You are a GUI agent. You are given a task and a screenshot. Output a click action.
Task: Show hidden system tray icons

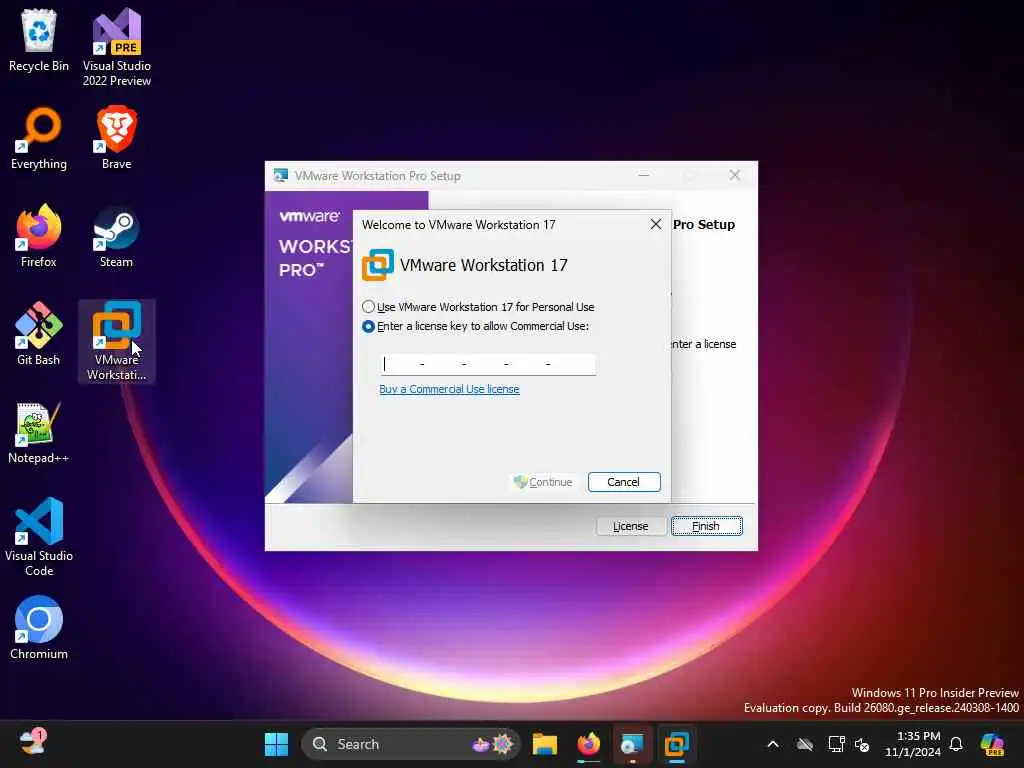tap(773, 744)
